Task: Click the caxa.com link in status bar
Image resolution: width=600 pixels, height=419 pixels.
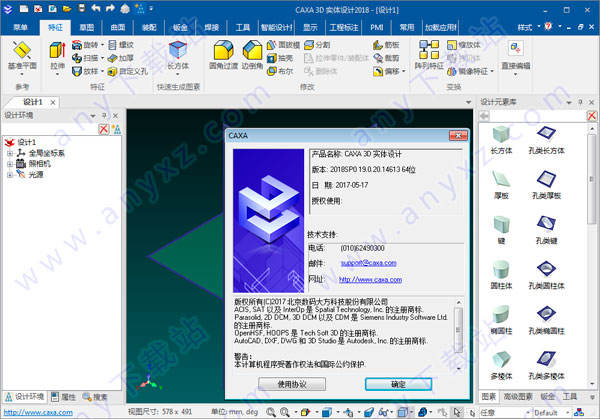Action: pyautogui.click(x=38, y=412)
